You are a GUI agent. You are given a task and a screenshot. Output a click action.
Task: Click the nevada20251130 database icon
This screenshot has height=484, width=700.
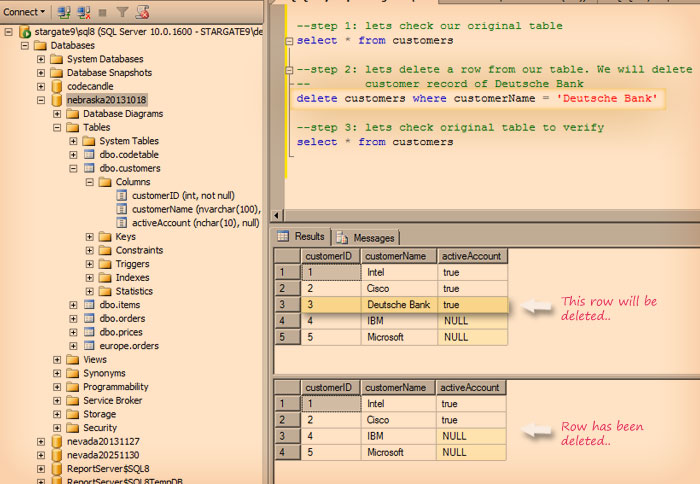(57, 455)
